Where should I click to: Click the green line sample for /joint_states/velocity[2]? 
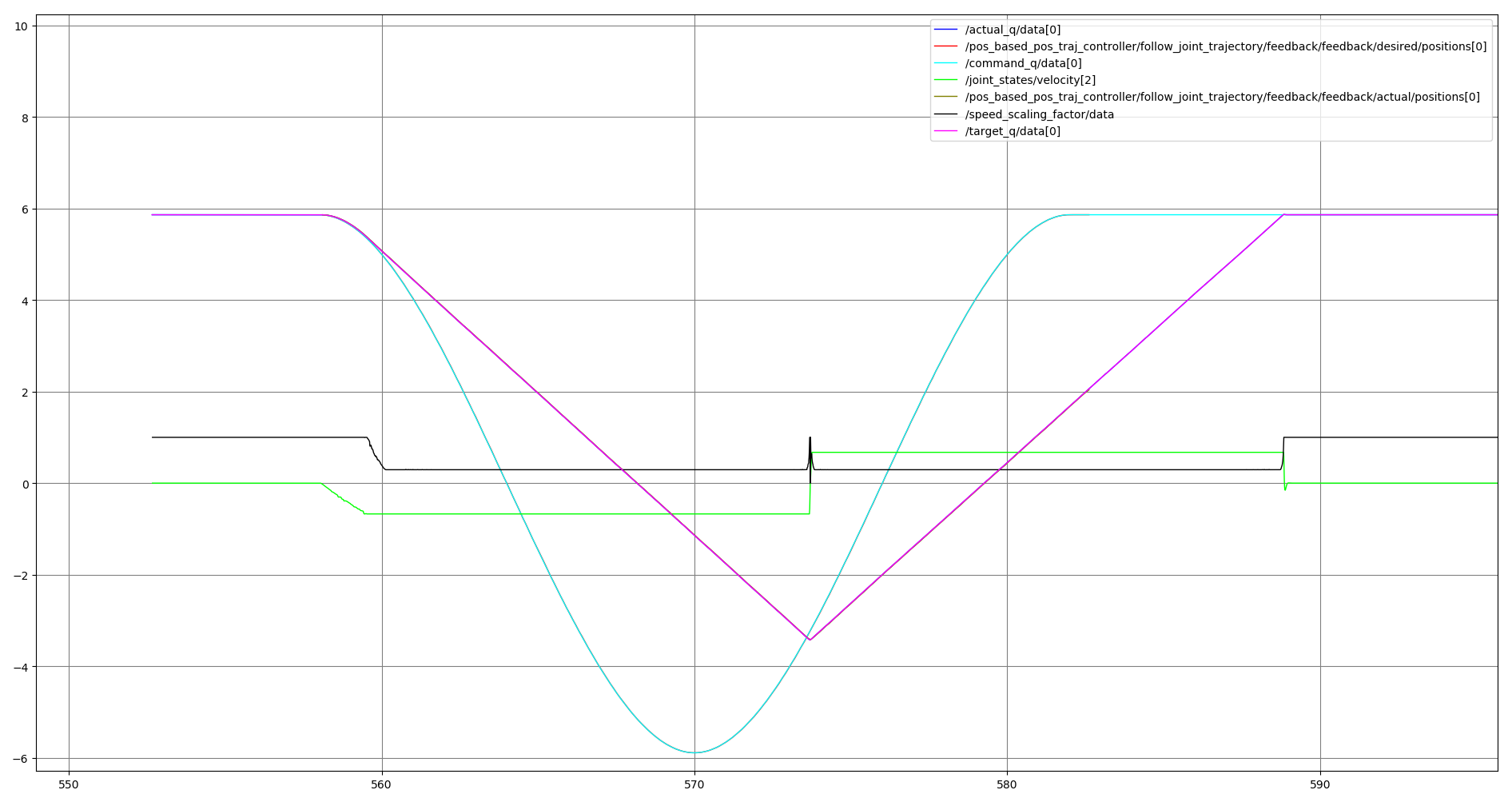(x=948, y=80)
